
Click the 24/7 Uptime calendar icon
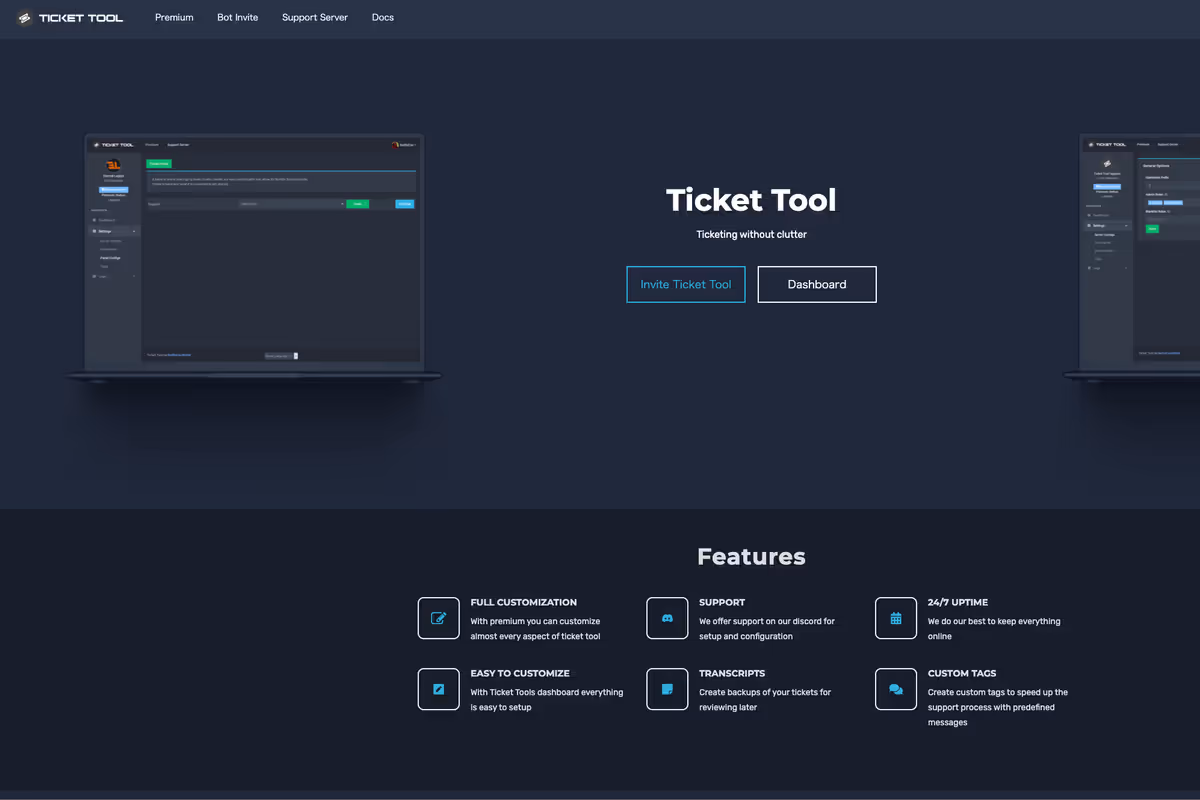(x=896, y=618)
